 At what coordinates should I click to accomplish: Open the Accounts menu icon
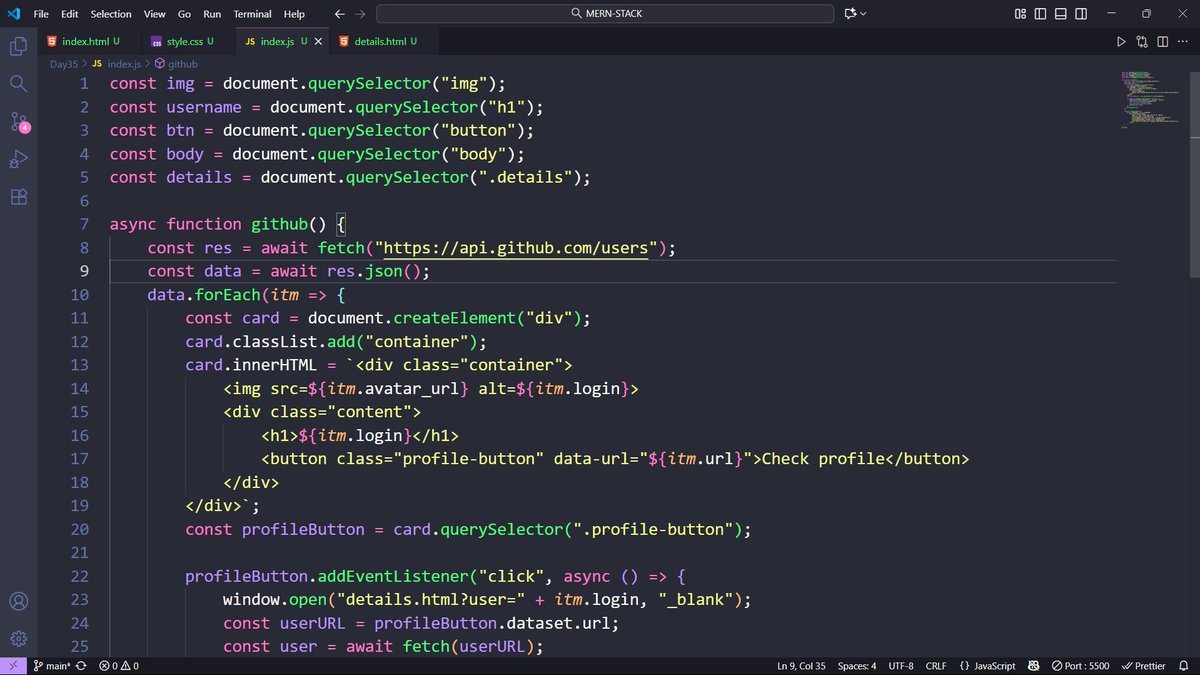point(18,602)
